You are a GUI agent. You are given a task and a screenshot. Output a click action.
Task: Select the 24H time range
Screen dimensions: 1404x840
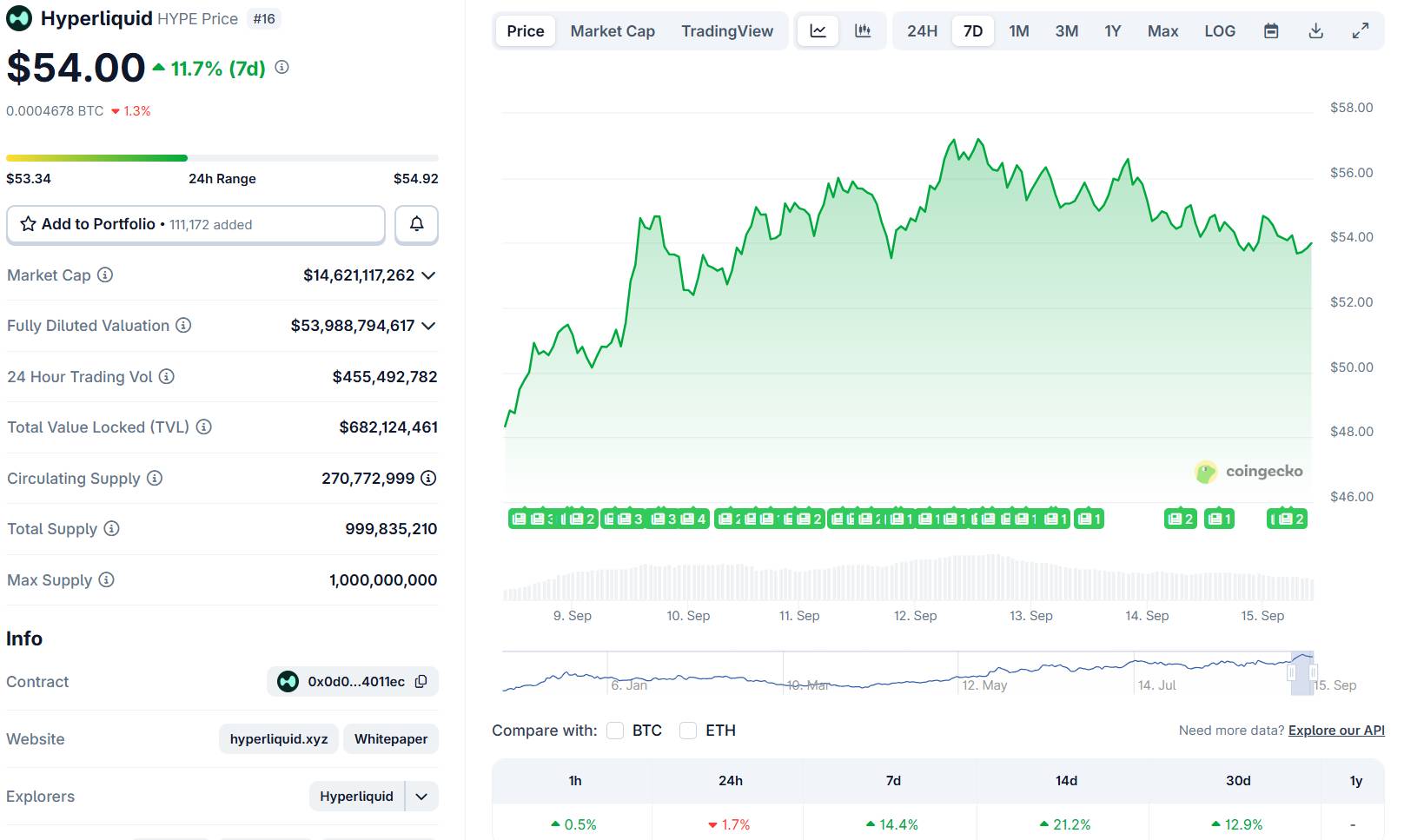(x=923, y=31)
